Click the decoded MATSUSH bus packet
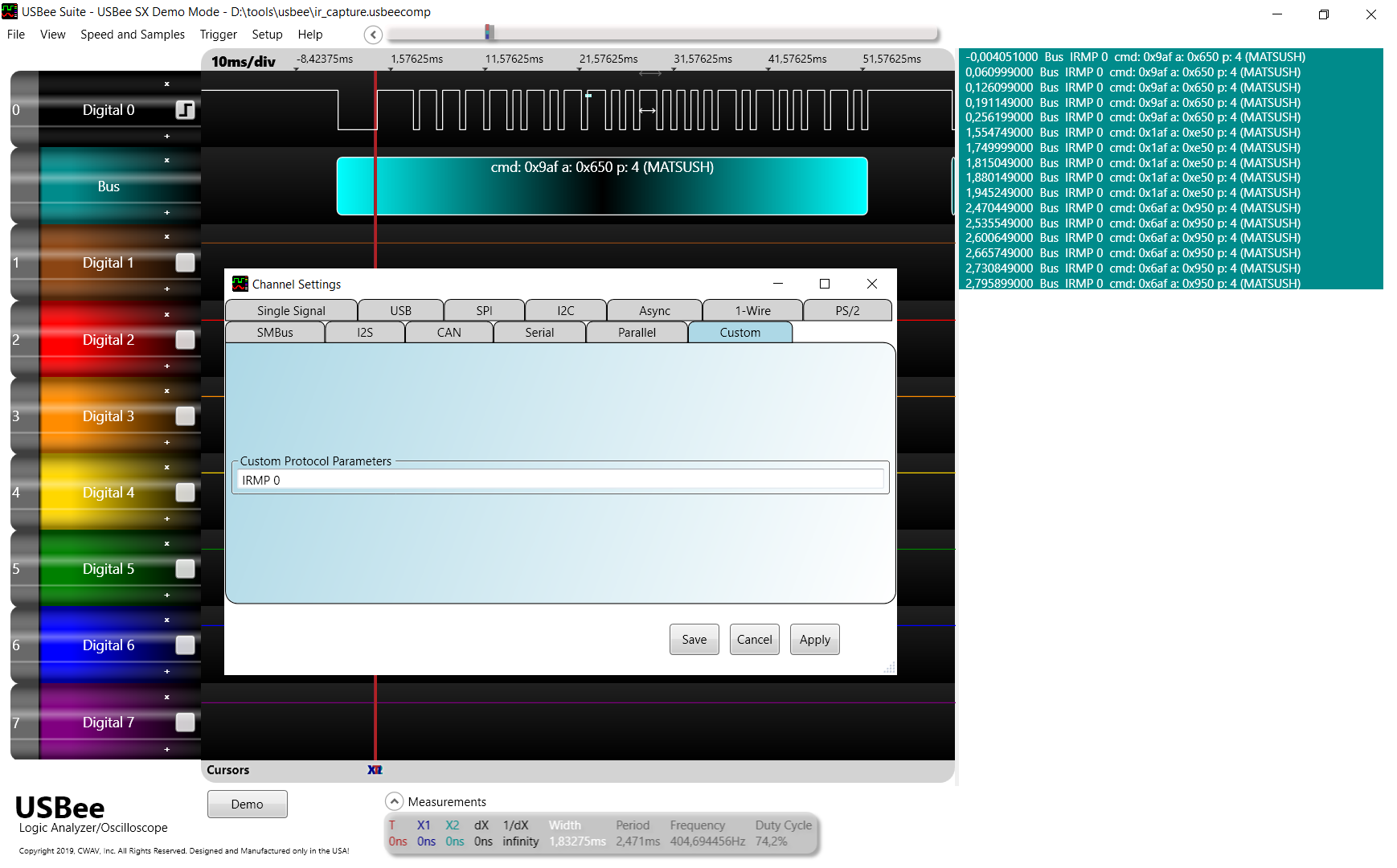Screen dimensions: 1397x868 click(602, 186)
